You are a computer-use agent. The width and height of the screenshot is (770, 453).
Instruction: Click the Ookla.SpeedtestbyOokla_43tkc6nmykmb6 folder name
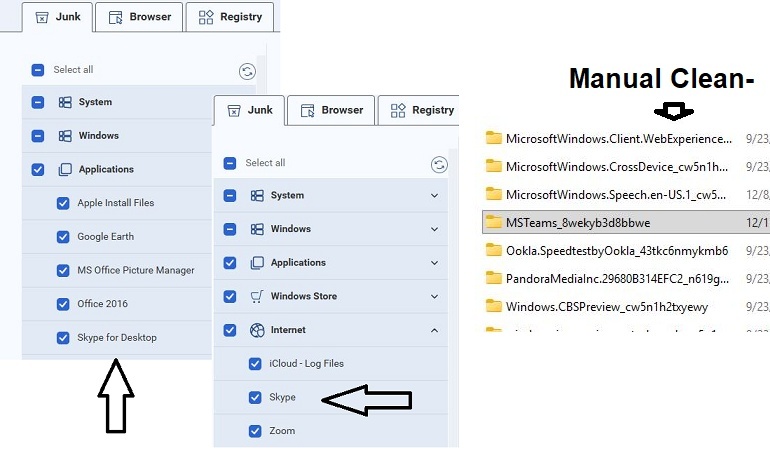(x=617, y=251)
